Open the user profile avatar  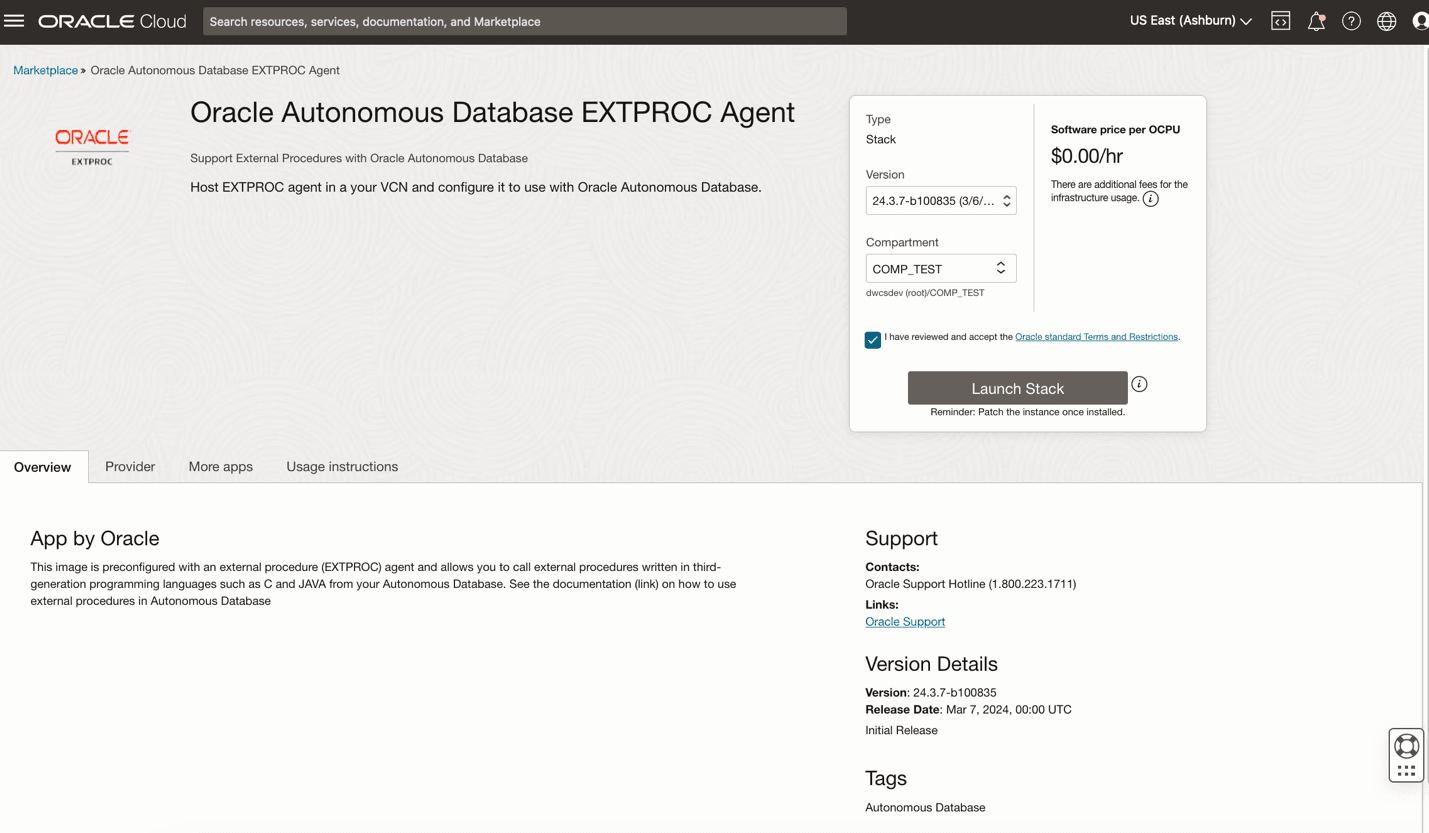pyautogui.click(x=1421, y=20)
